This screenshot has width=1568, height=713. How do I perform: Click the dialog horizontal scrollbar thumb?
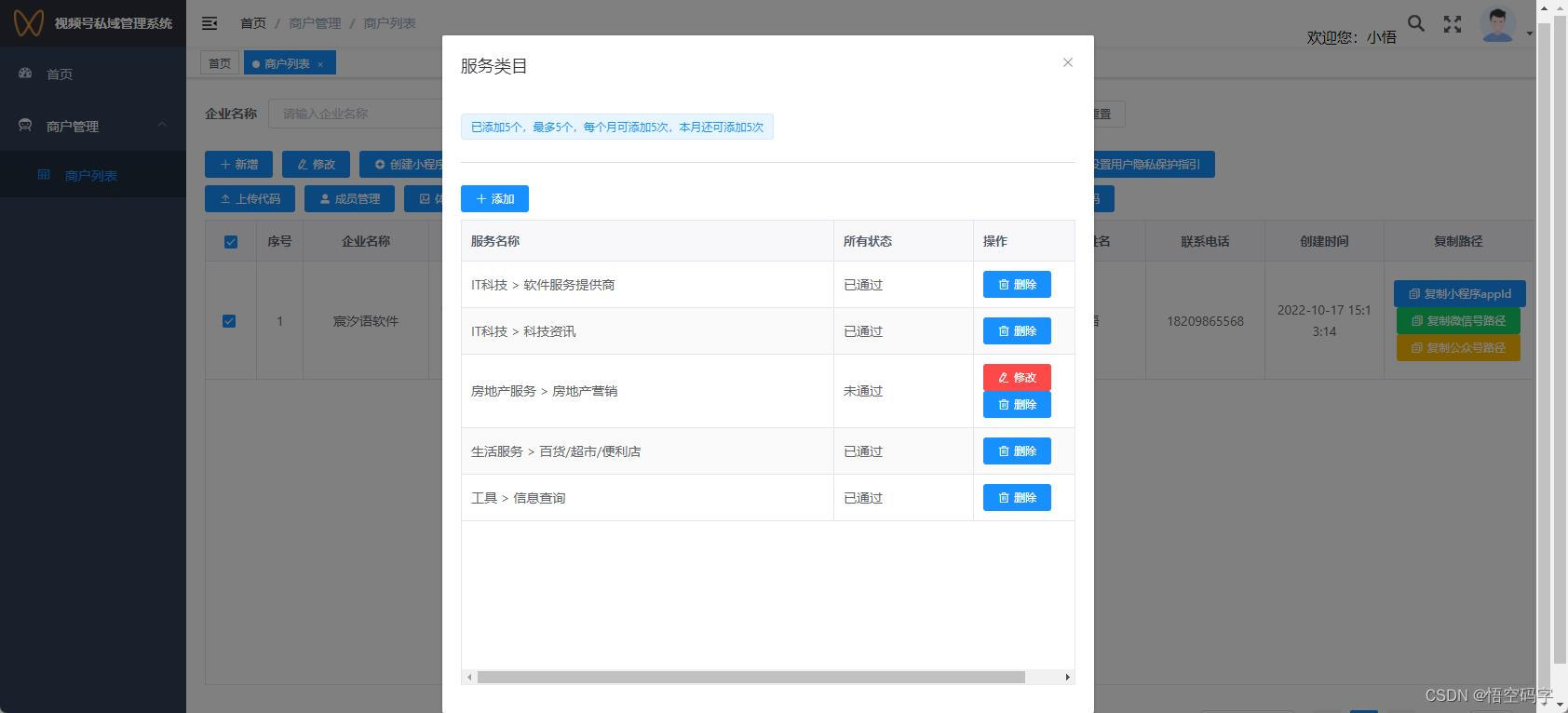pyautogui.click(x=750, y=677)
